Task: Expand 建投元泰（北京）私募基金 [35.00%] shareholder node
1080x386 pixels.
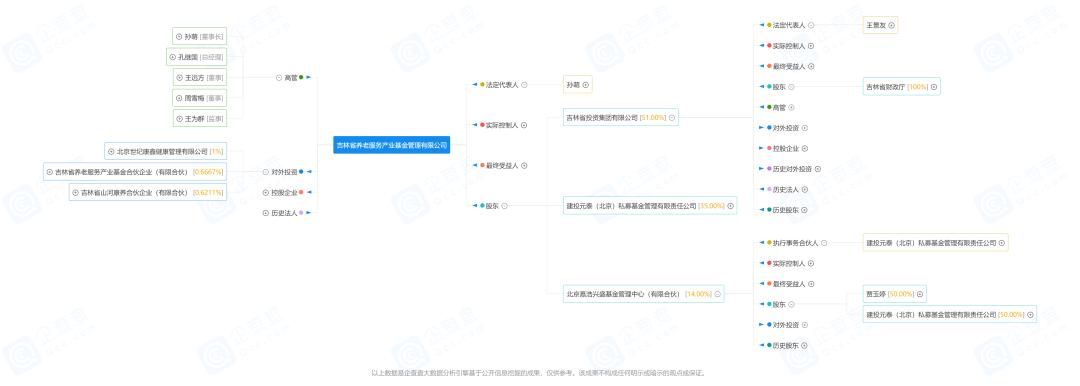Action: pyautogui.click(x=731, y=205)
